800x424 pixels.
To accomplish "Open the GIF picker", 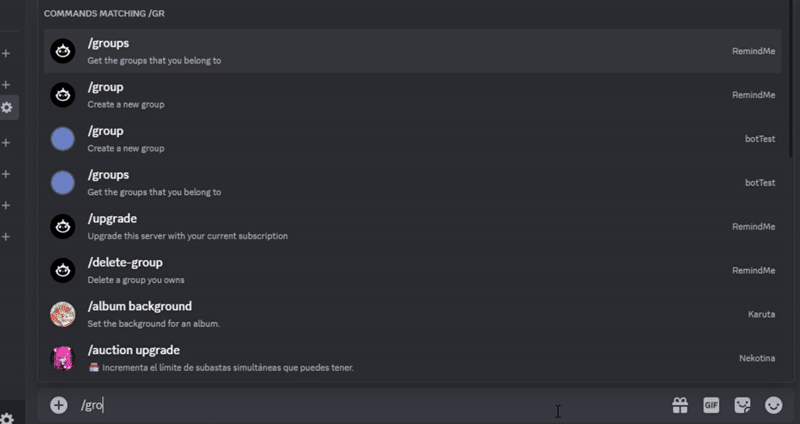I will tap(711, 405).
